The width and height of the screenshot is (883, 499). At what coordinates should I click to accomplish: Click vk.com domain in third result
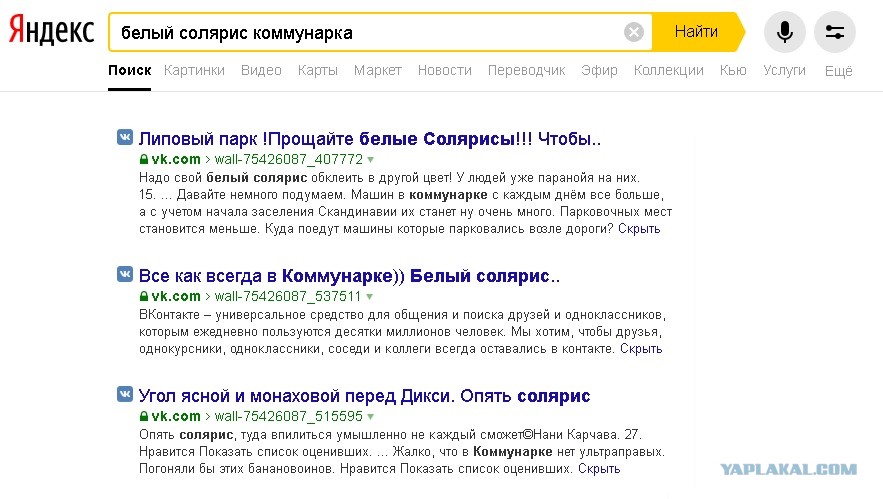pos(176,416)
